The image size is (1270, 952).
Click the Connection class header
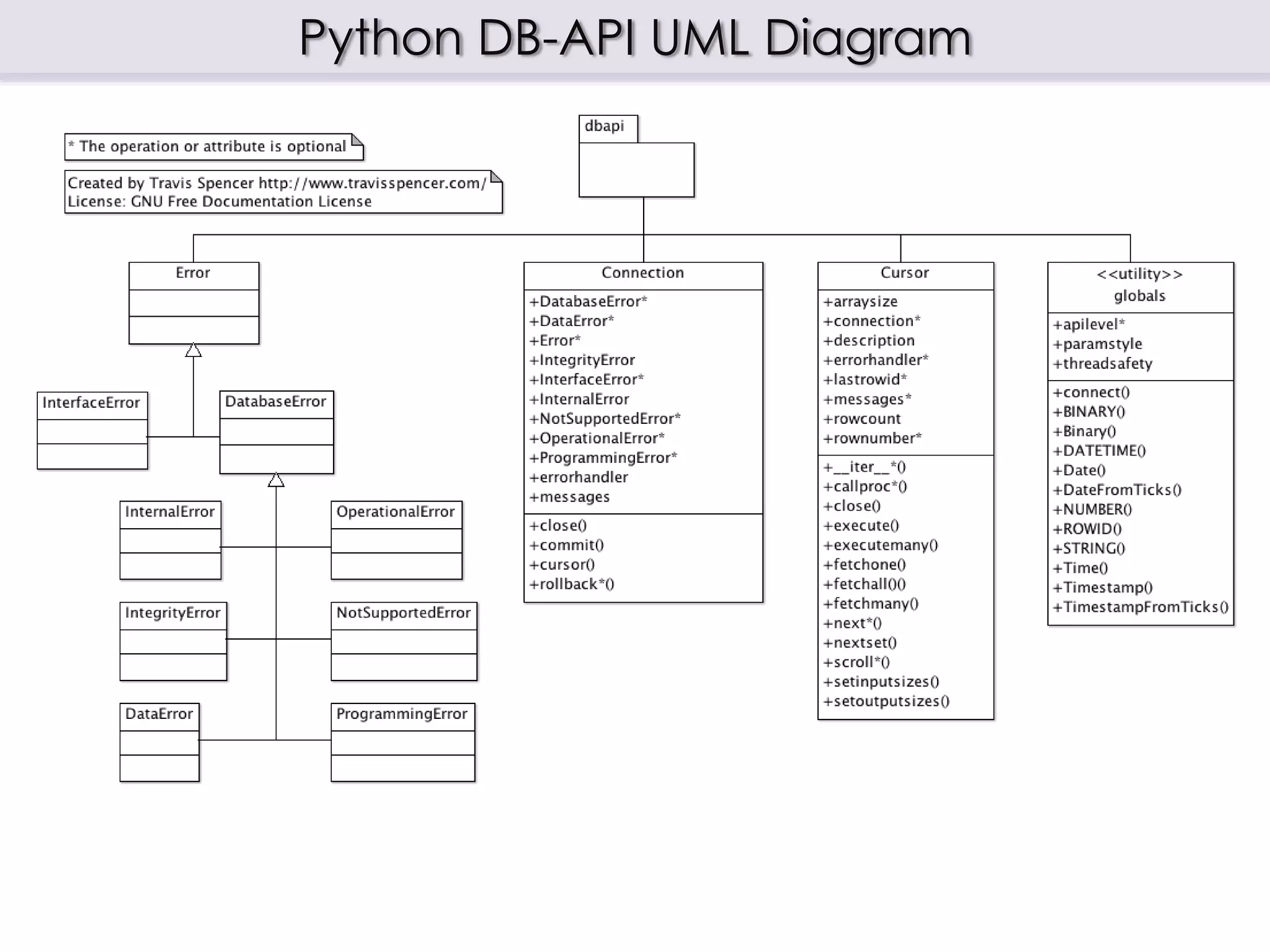coord(642,273)
